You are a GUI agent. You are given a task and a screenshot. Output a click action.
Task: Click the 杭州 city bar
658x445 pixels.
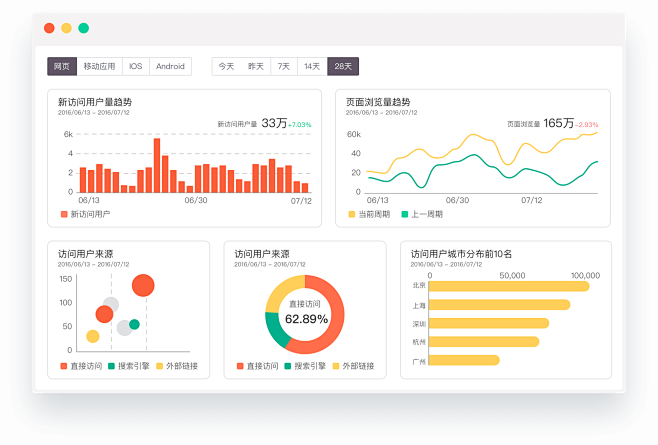tap(484, 342)
